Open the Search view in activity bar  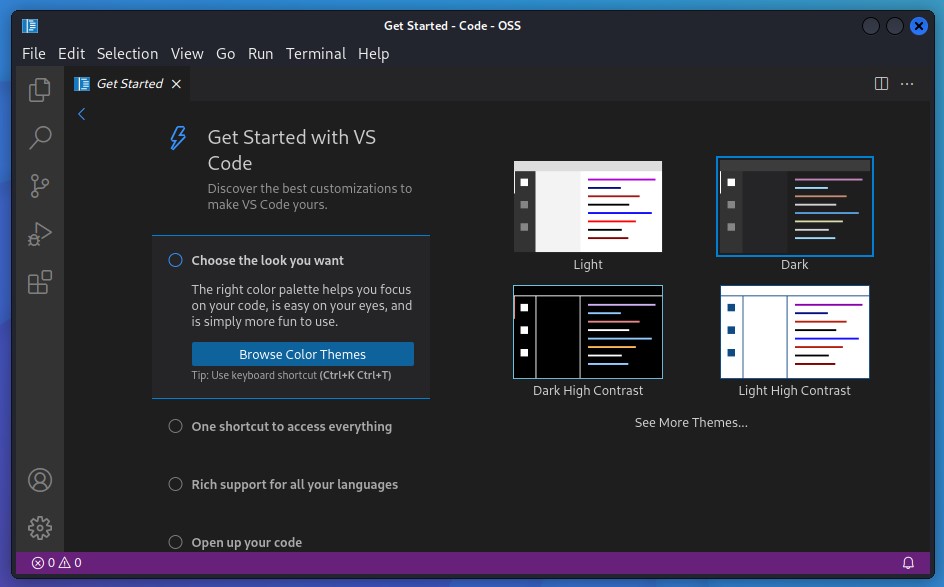tap(40, 138)
